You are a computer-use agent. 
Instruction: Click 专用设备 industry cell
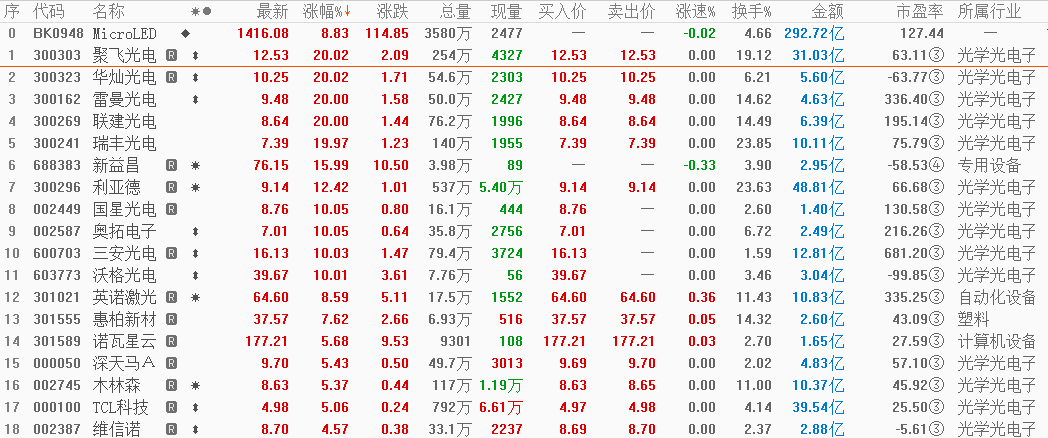click(989, 165)
